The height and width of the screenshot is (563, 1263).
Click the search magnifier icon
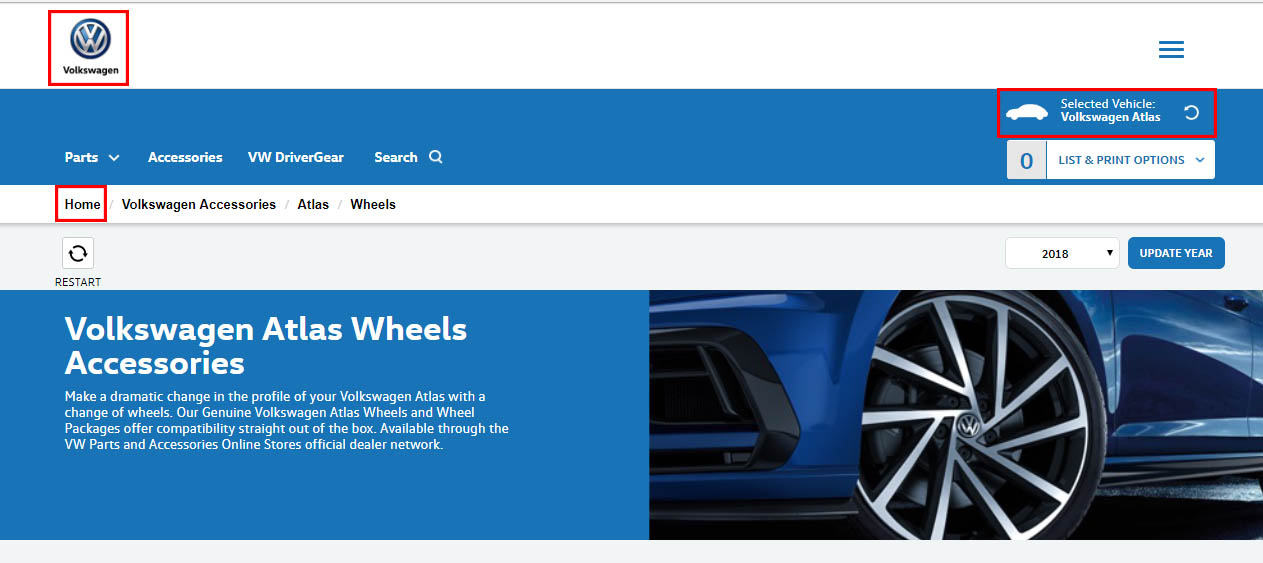click(436, 157)
